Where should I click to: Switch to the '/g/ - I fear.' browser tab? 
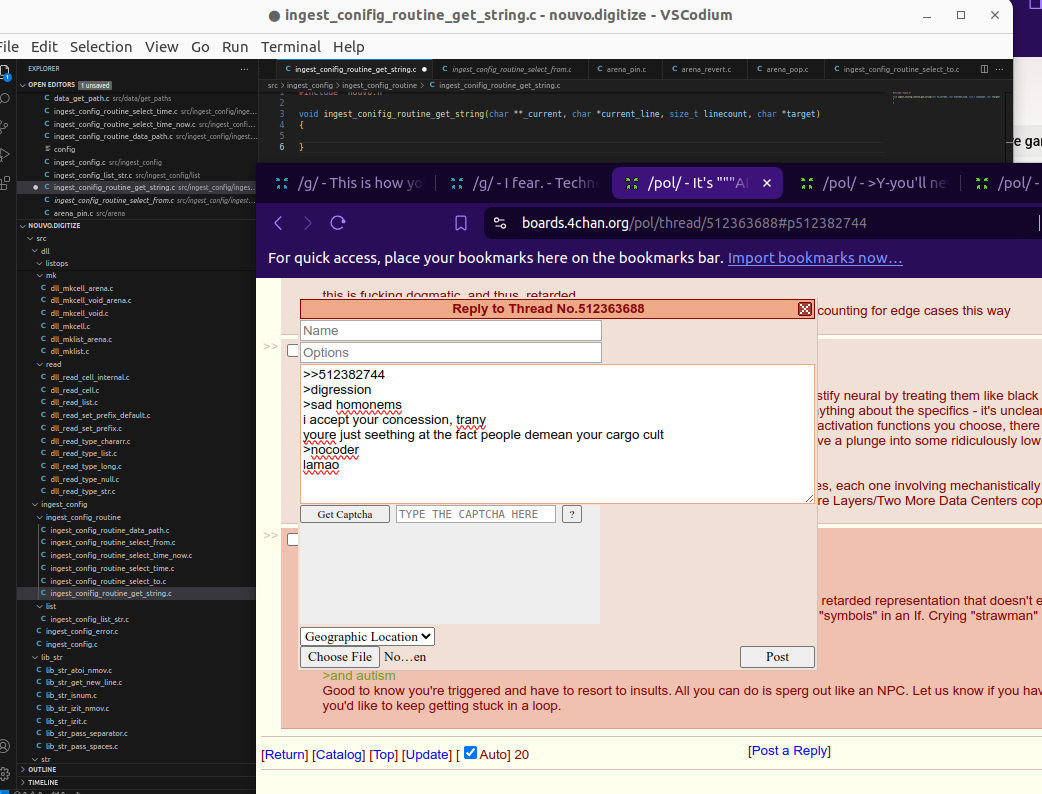524,183
